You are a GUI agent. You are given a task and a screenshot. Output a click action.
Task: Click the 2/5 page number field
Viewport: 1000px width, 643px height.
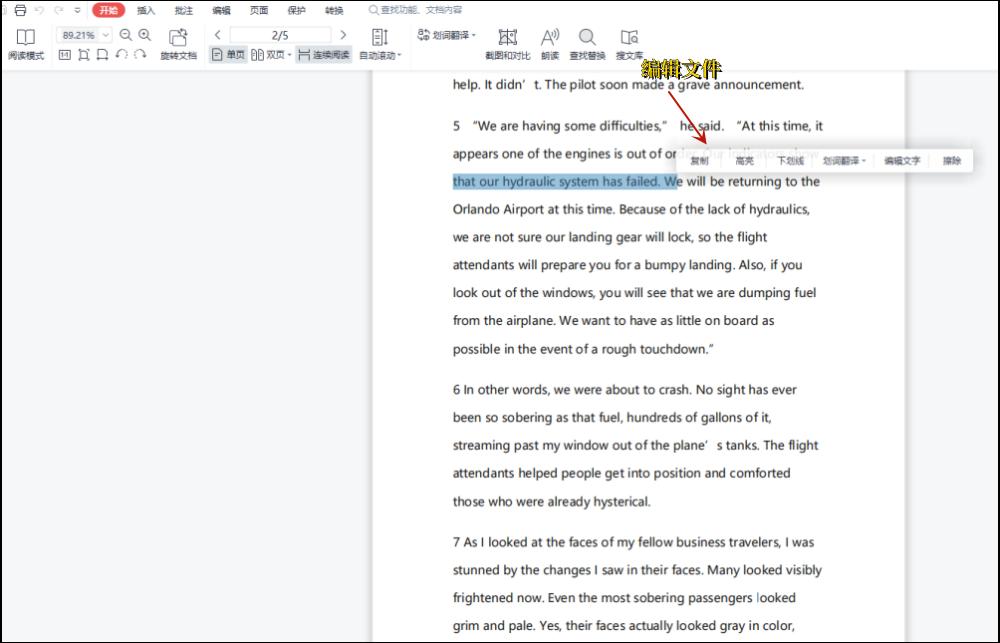pos(279,35)
